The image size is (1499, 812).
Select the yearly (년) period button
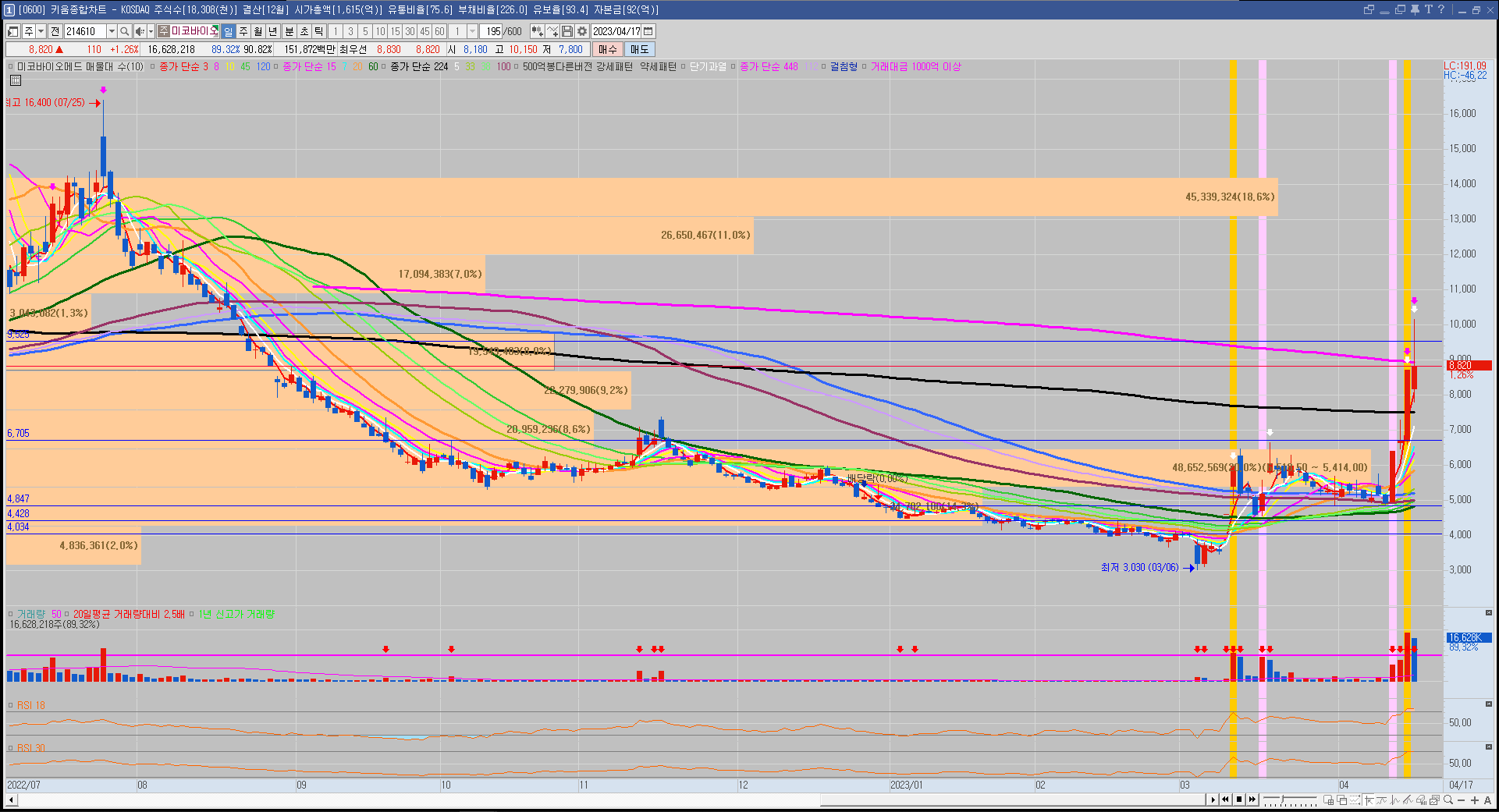tap(272, 31)
